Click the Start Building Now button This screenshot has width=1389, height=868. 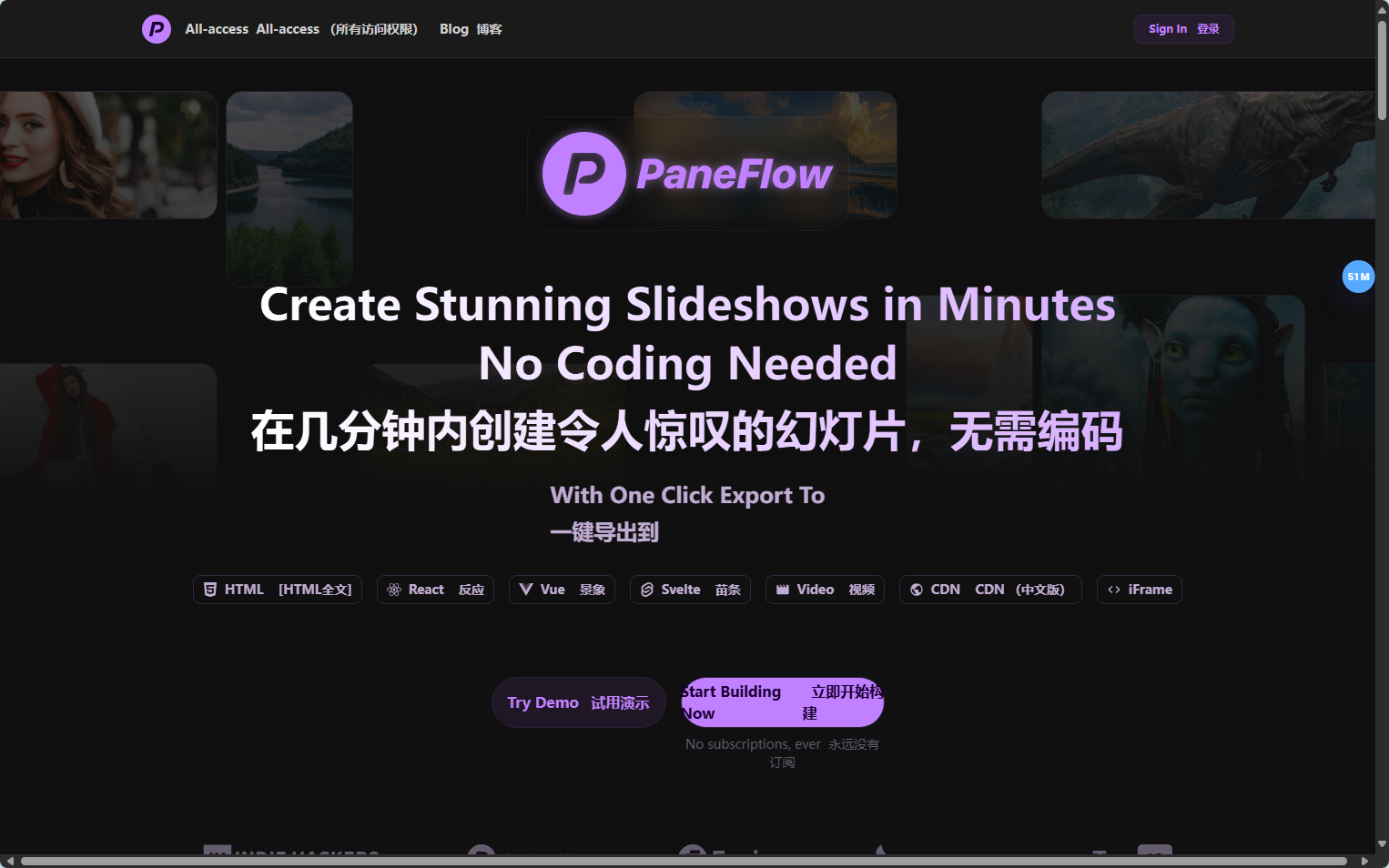click(x=783, y=702)
